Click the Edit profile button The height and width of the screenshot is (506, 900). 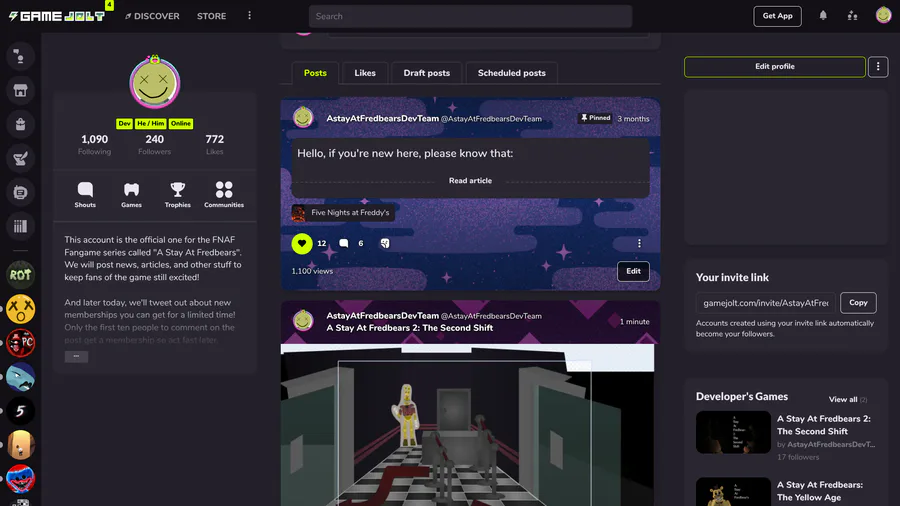[774, 67]
